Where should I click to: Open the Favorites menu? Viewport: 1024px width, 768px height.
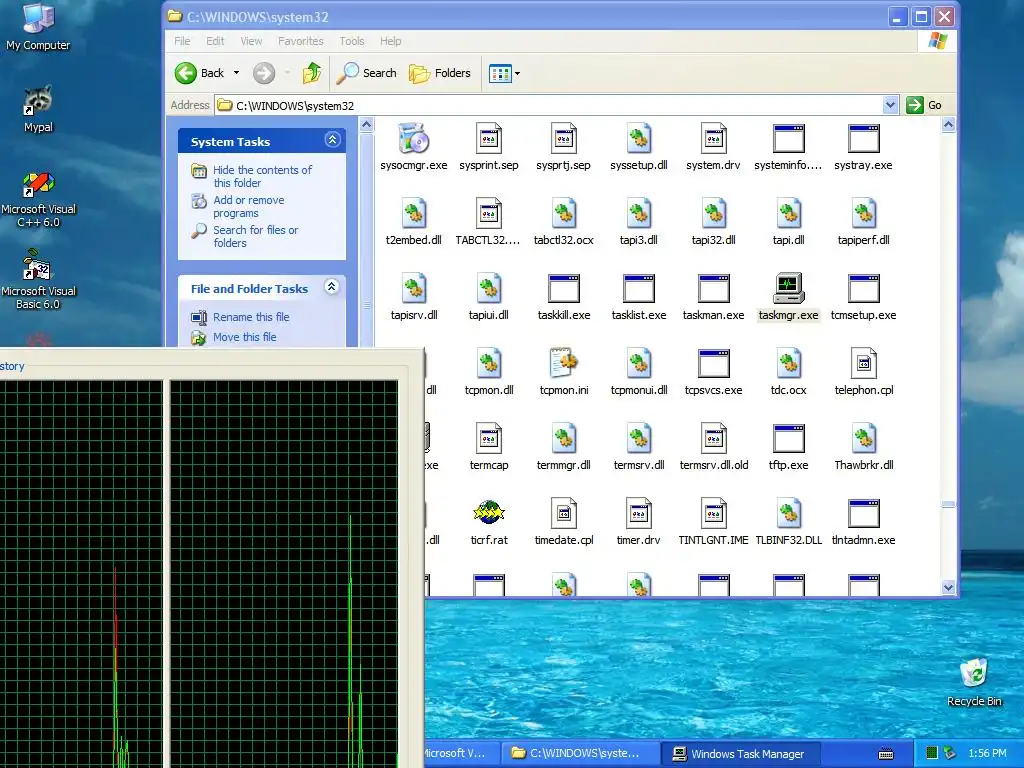pyautogui.click(x=300, y=41)
